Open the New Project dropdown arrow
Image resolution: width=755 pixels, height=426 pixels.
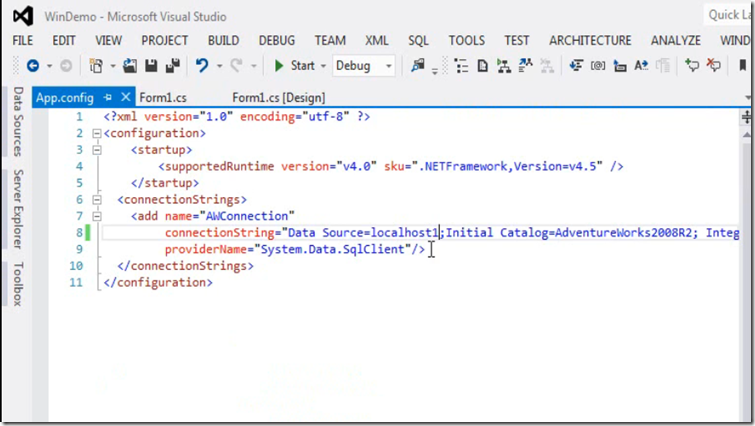113,66
